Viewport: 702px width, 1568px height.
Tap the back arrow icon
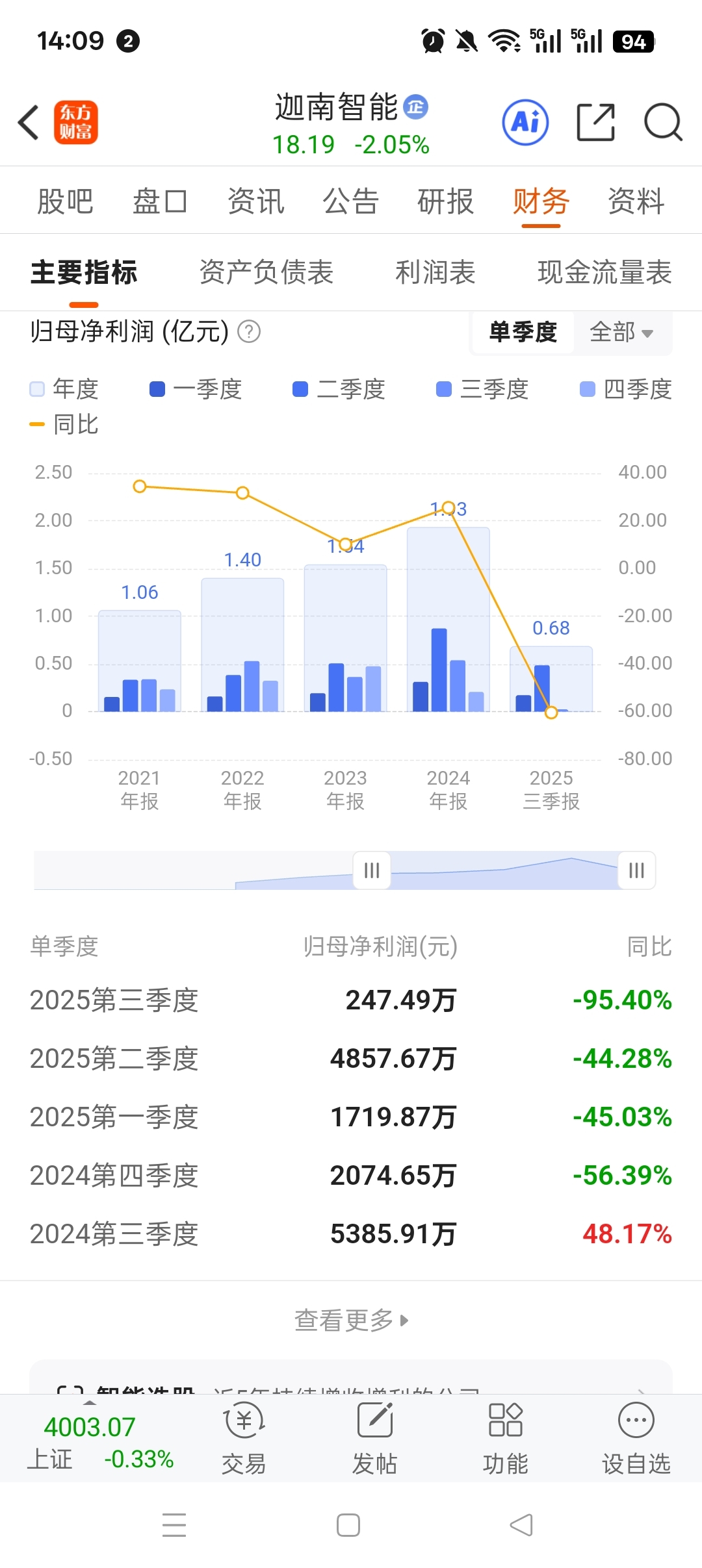point(29,122)
